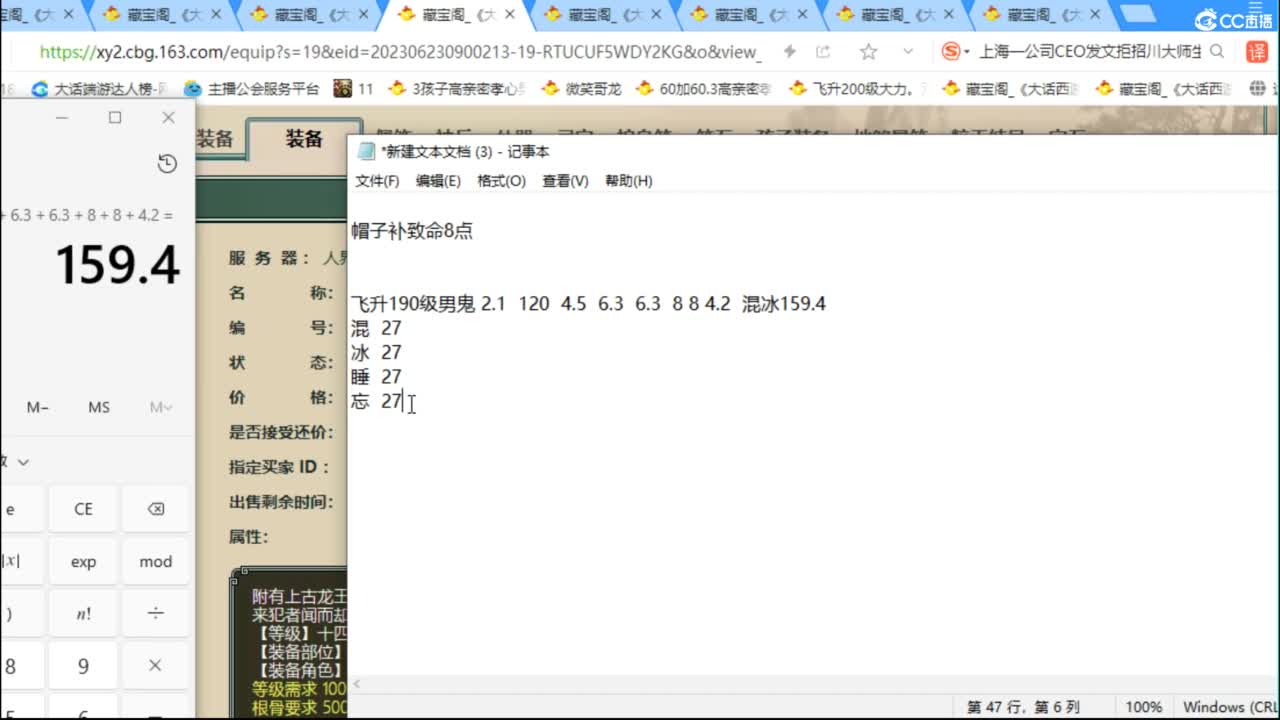
Task: Open the bookmark labeled 11
Action: 354,89
